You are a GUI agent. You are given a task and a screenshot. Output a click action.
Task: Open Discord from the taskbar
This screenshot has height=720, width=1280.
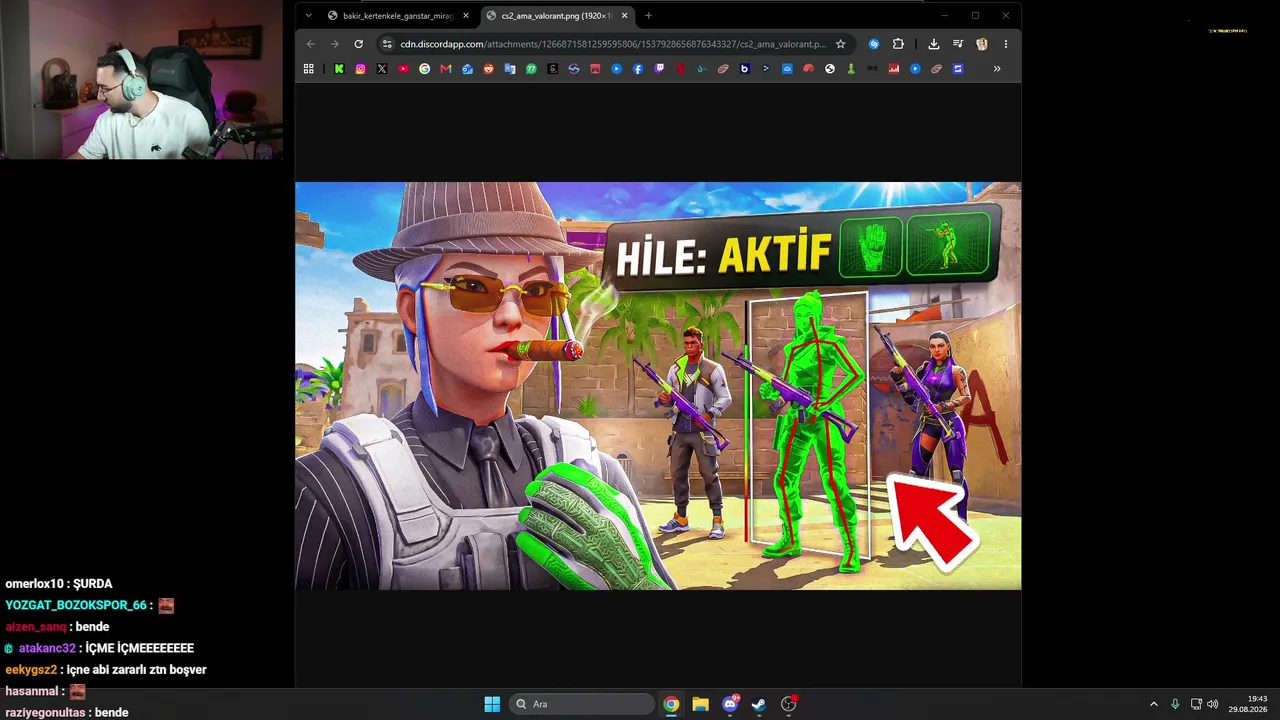[x=730, y=704]
